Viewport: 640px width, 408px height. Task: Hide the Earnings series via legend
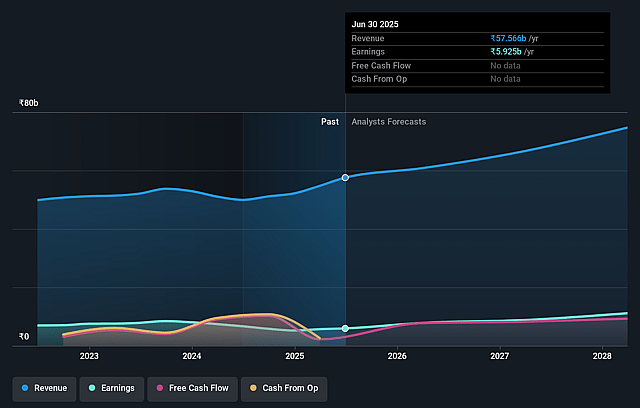[x=112, y=387]
